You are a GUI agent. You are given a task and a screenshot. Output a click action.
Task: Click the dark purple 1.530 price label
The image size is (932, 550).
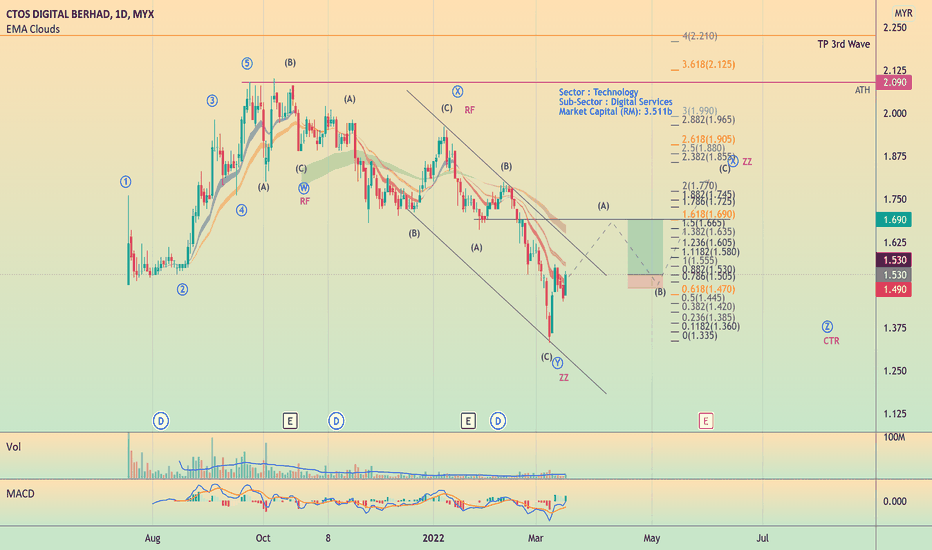coord(895,260)
